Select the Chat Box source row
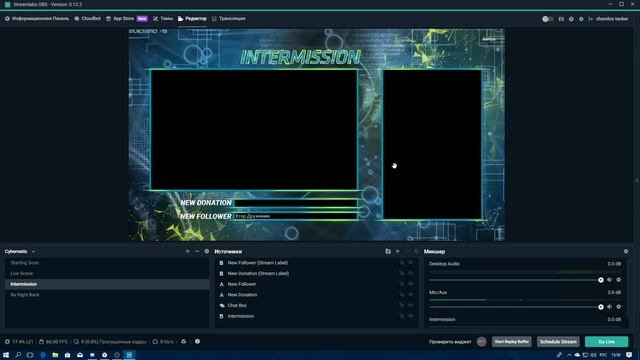The height and width of the screenshot is (360, 640). tap(316, 305)
